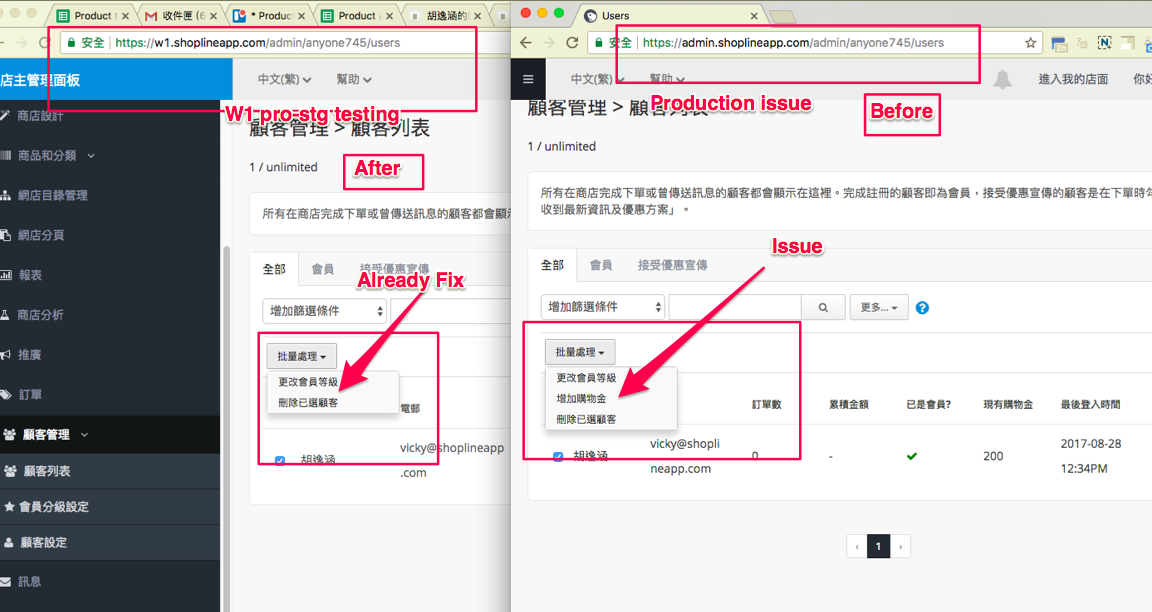Go to previous page with ‹ pagination button
Image resolution: width=1152 pixels, height=612 pixels.
click(856, 547)
